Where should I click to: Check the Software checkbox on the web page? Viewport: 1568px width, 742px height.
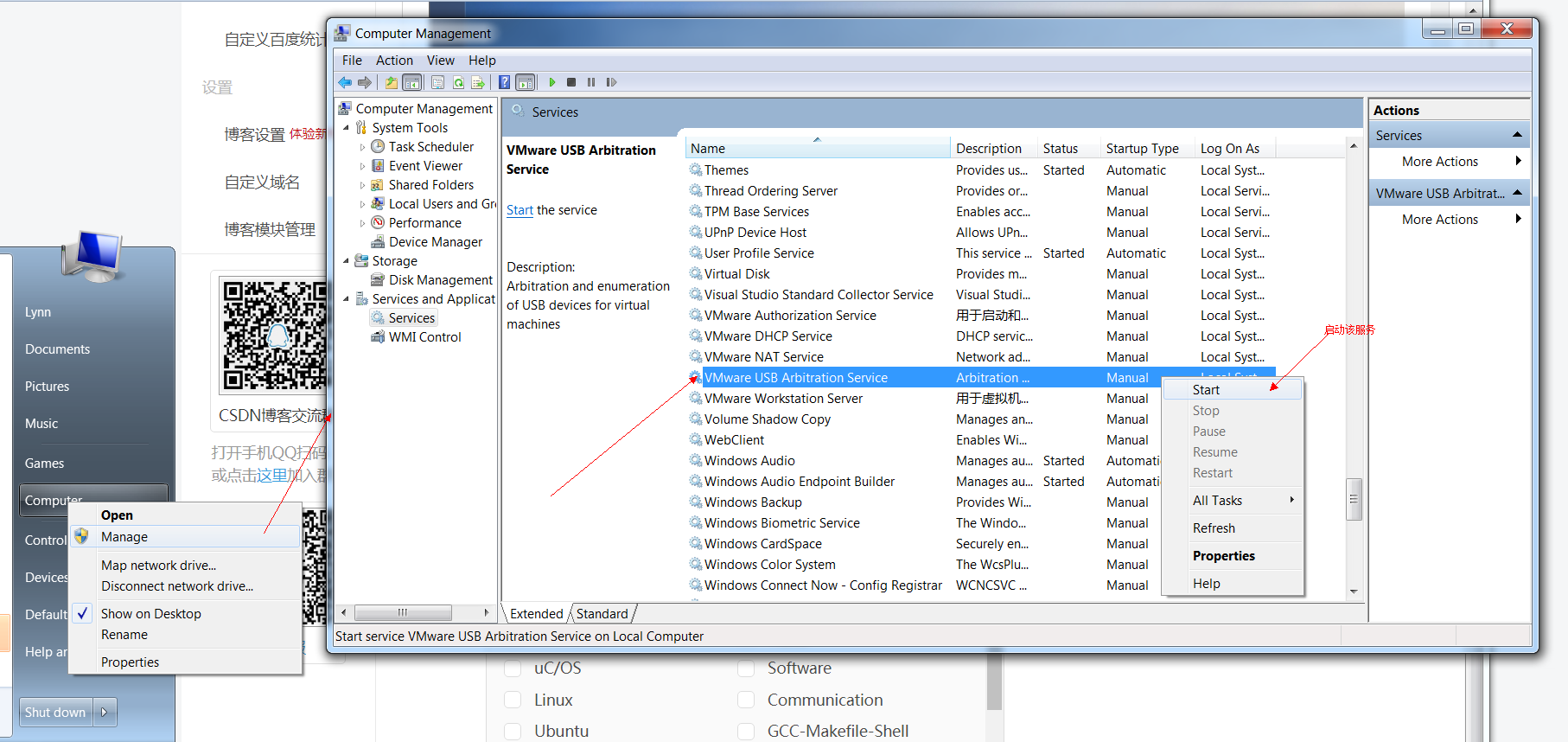[x=746, y=668]
